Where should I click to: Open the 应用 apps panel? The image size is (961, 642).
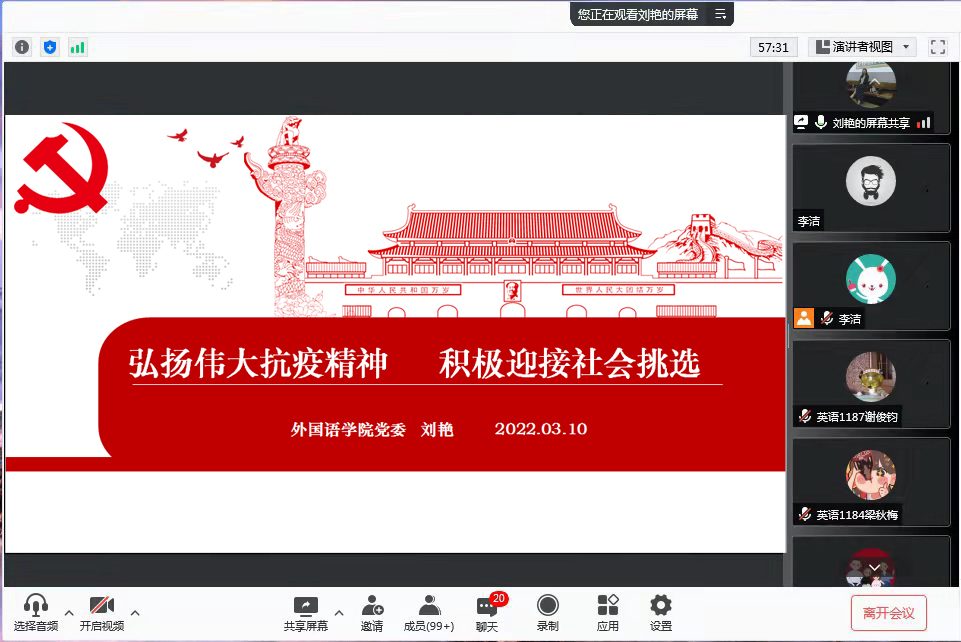pyautogui.click(x=608, y=612)
